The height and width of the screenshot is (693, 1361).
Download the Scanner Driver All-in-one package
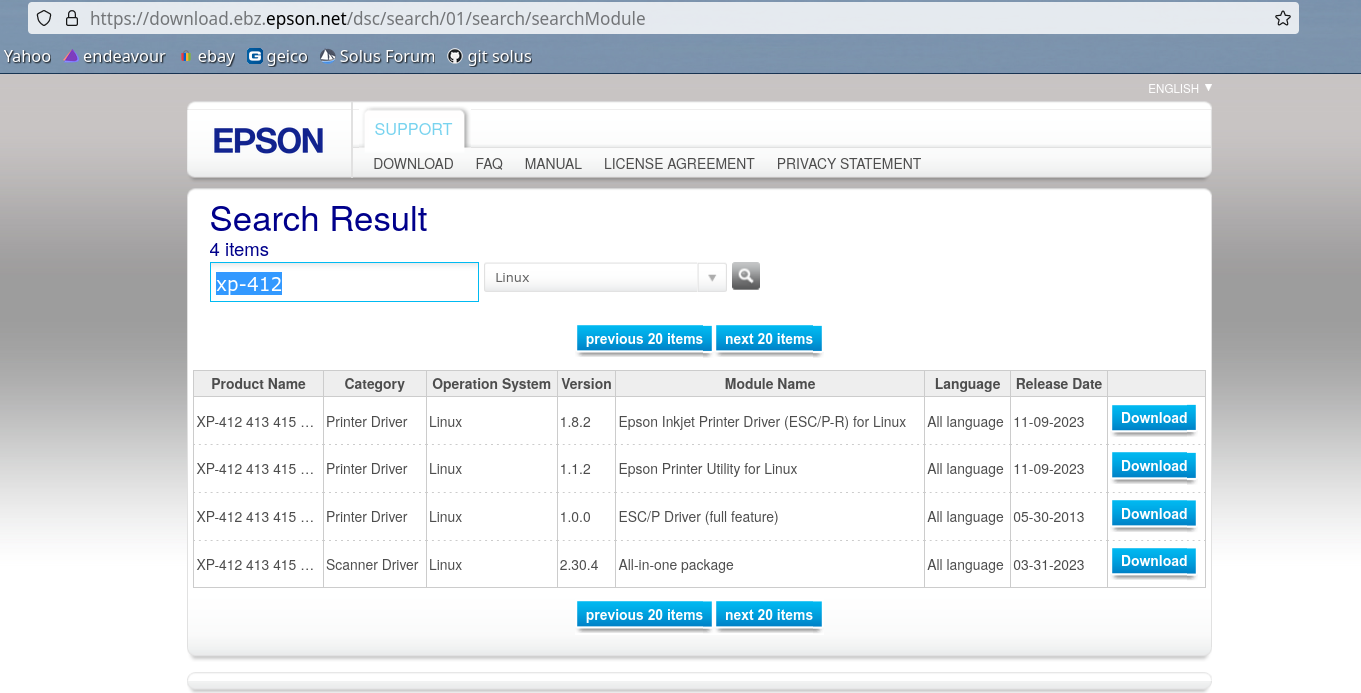pyautogui.click(x=1153, y=562)
